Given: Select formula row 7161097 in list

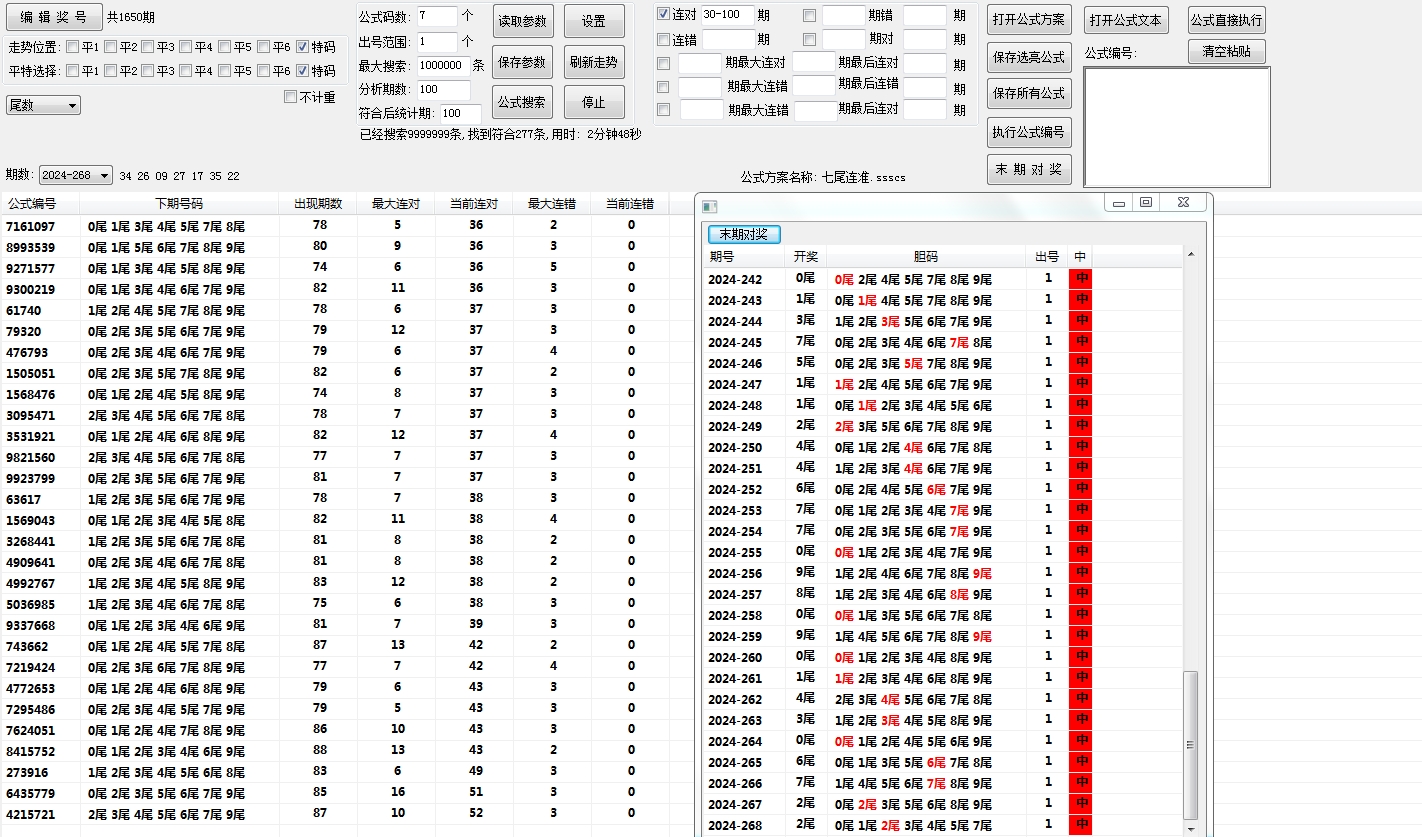Looking at the screenshot, I should point(31,226).
